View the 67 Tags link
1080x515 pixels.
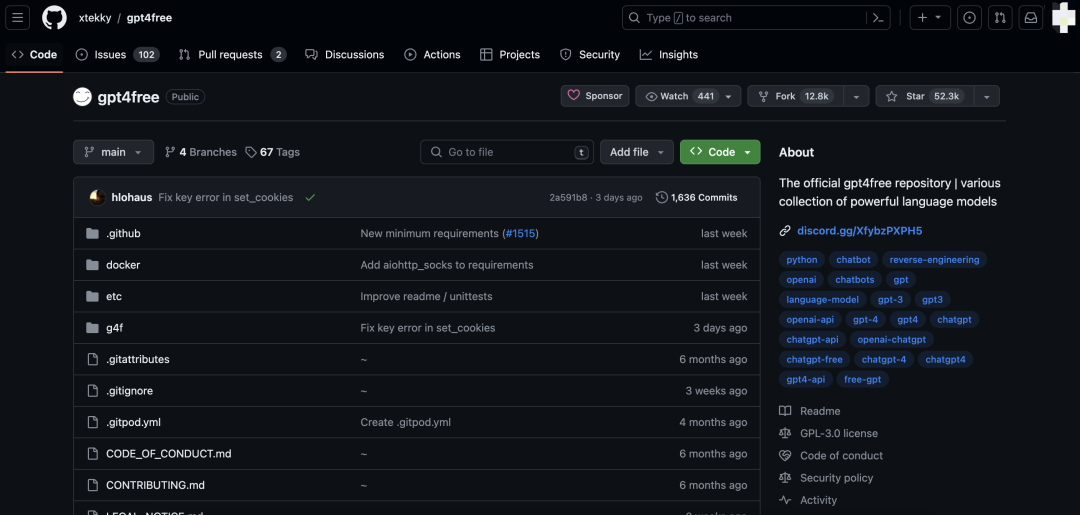click(273, 152)
